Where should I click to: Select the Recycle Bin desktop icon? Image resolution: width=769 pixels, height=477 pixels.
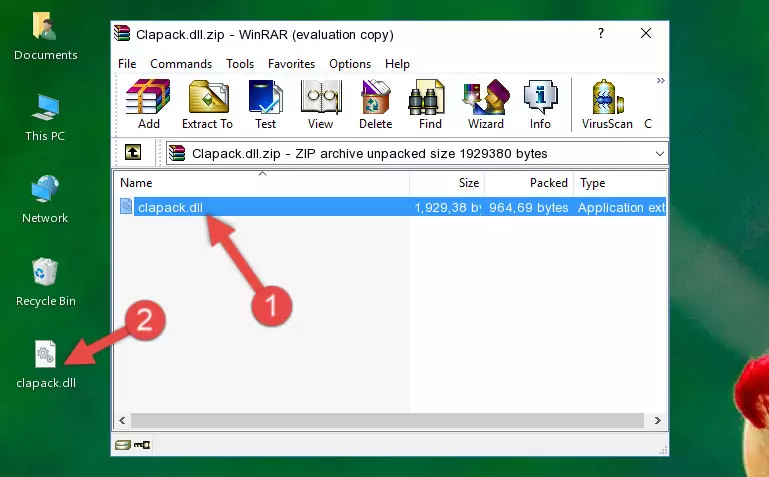tap(46, 283)
